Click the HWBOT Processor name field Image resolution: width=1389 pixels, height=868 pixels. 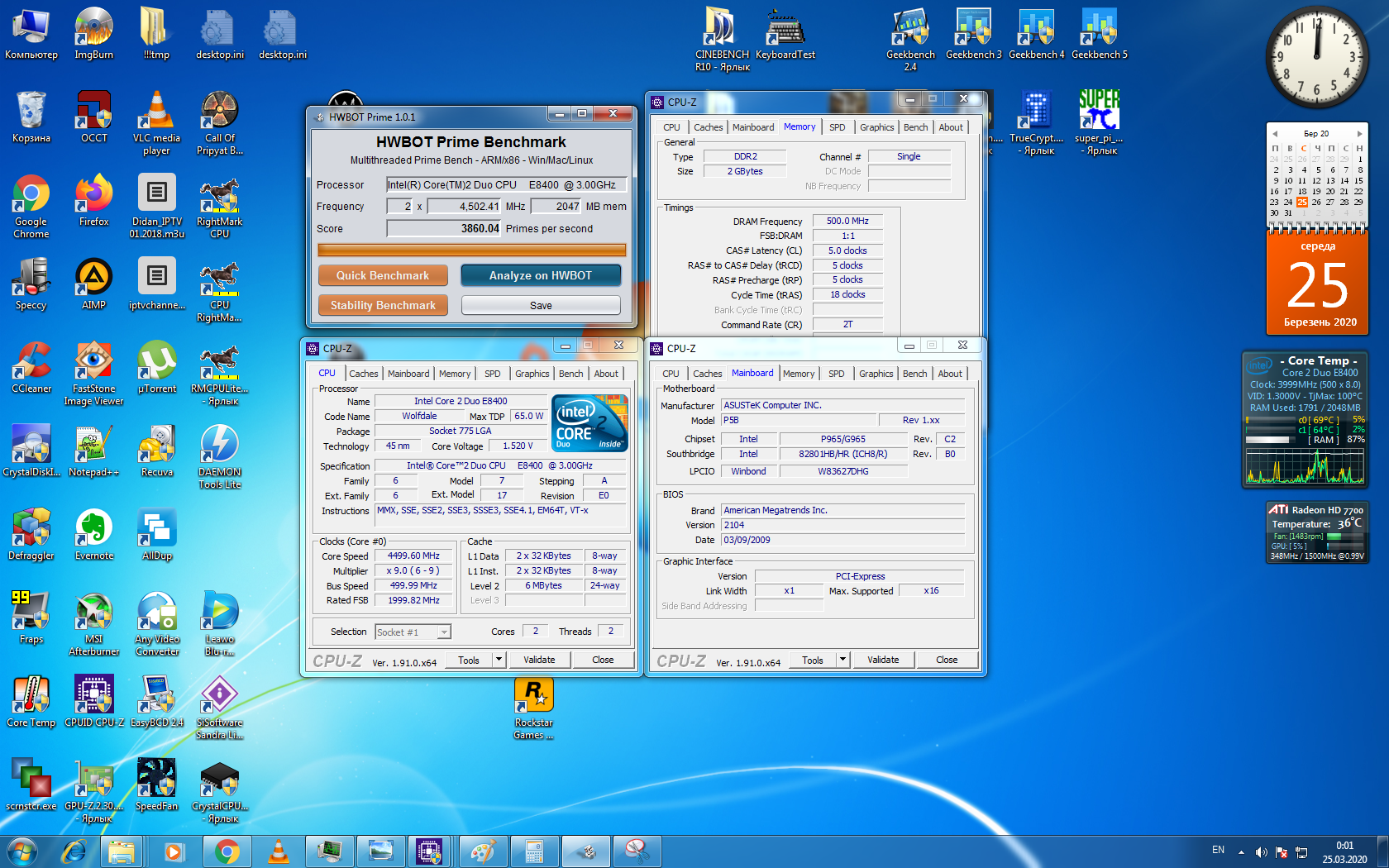[x=506, y=185]
